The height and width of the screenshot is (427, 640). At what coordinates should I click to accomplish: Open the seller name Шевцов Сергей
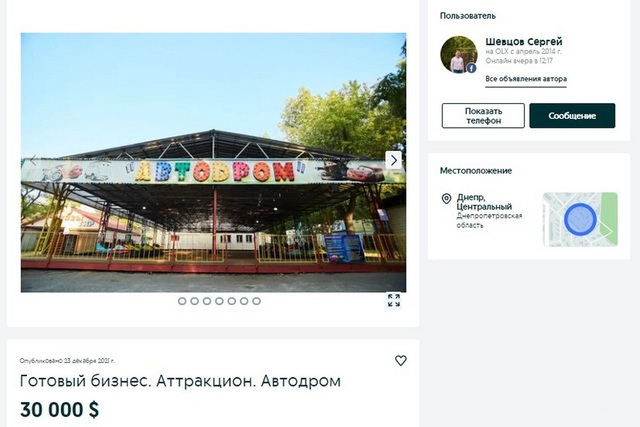pos(524,42)
